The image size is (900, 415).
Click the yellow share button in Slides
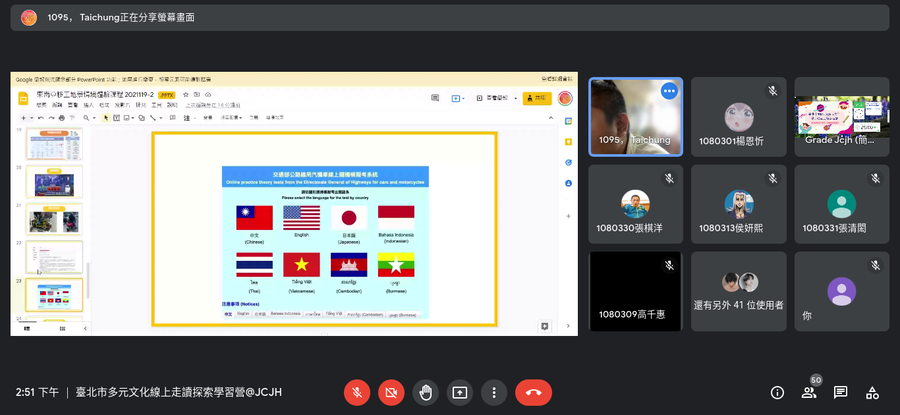click(539, 98)
